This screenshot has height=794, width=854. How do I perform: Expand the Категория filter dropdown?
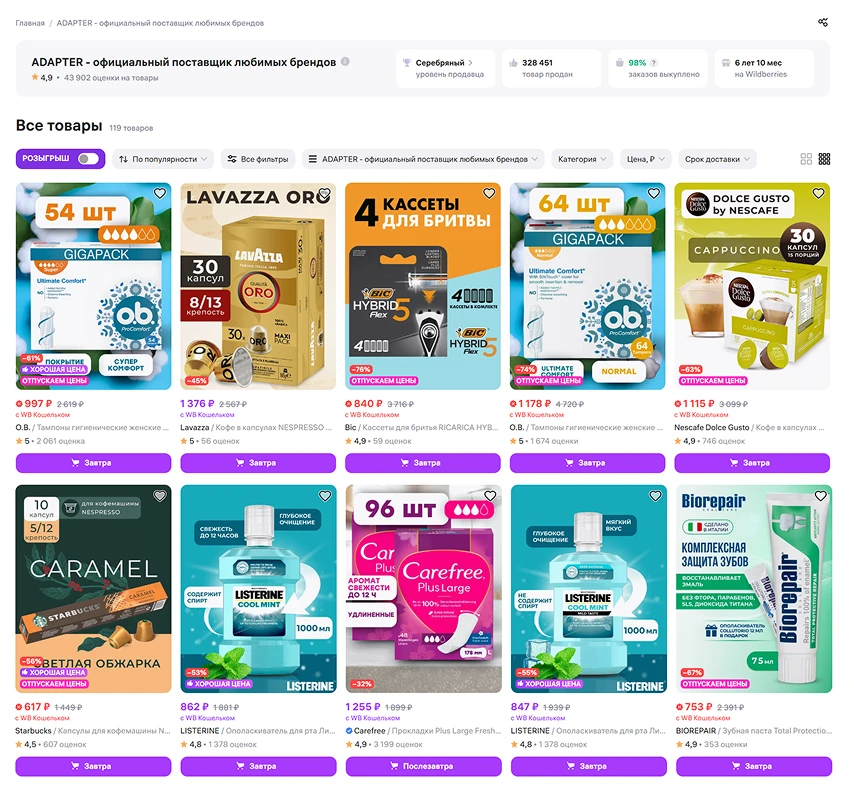point(582,159)
